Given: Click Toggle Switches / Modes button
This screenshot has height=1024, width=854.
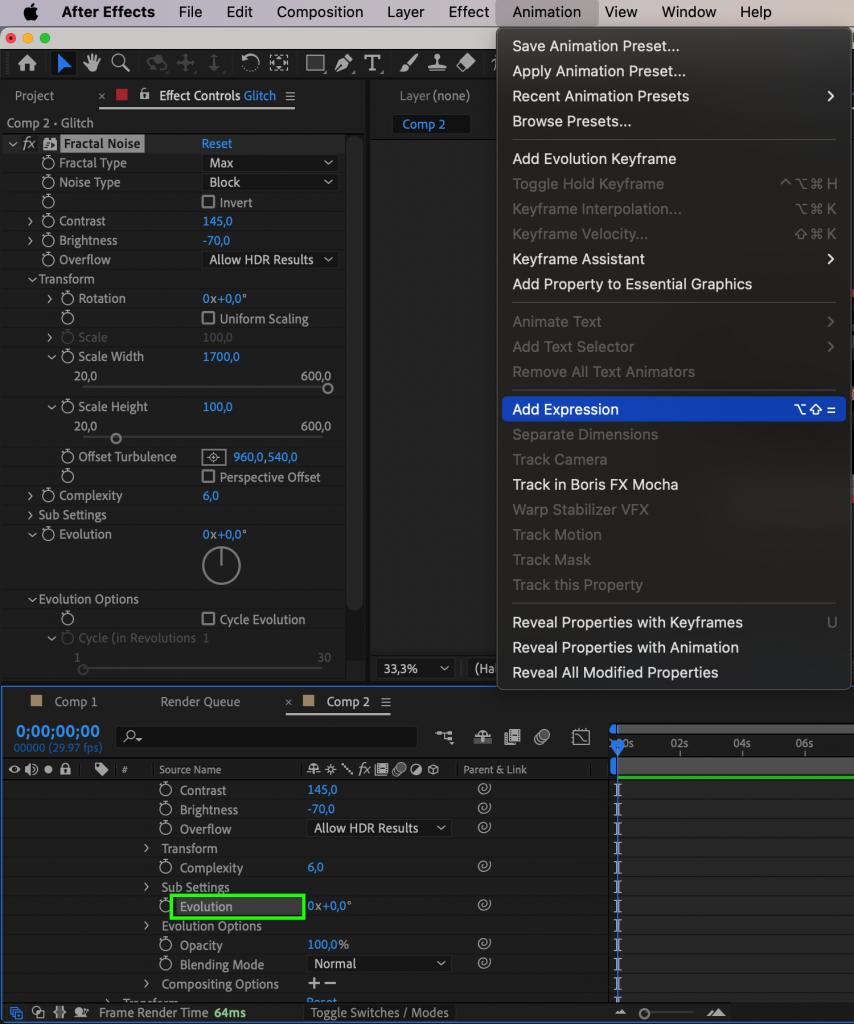Looking at the screenshot, I should [x=378, y=1012].
